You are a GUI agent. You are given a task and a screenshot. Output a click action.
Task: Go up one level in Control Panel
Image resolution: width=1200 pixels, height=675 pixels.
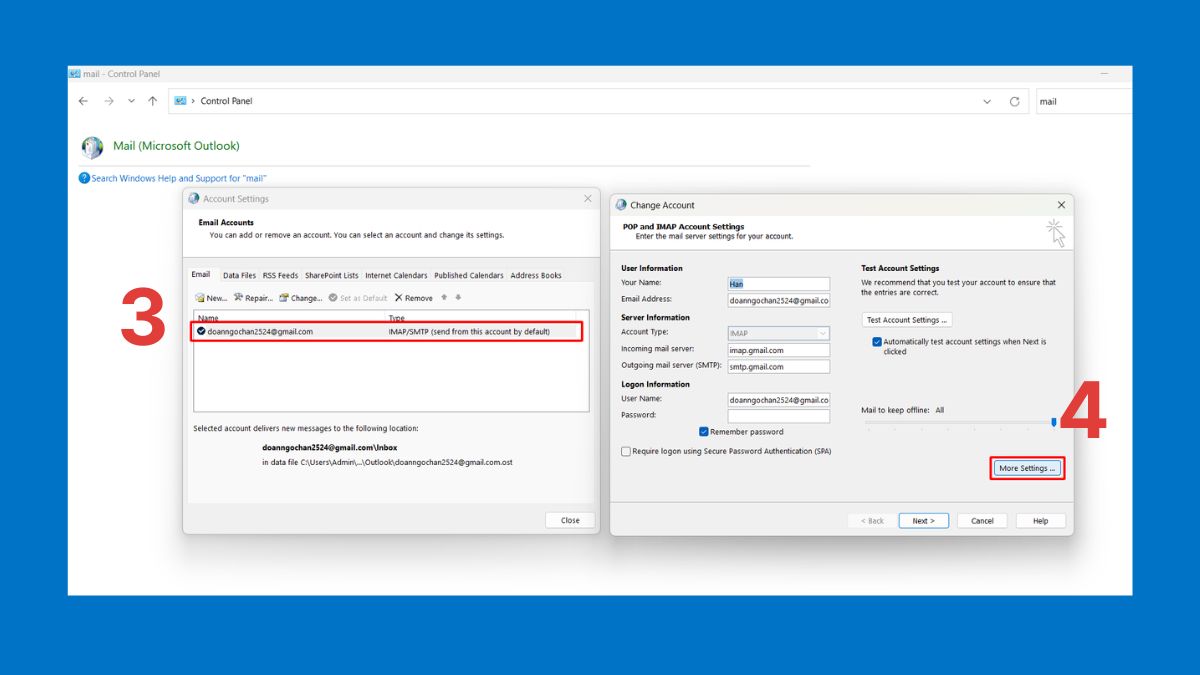[x=152, y=101]
